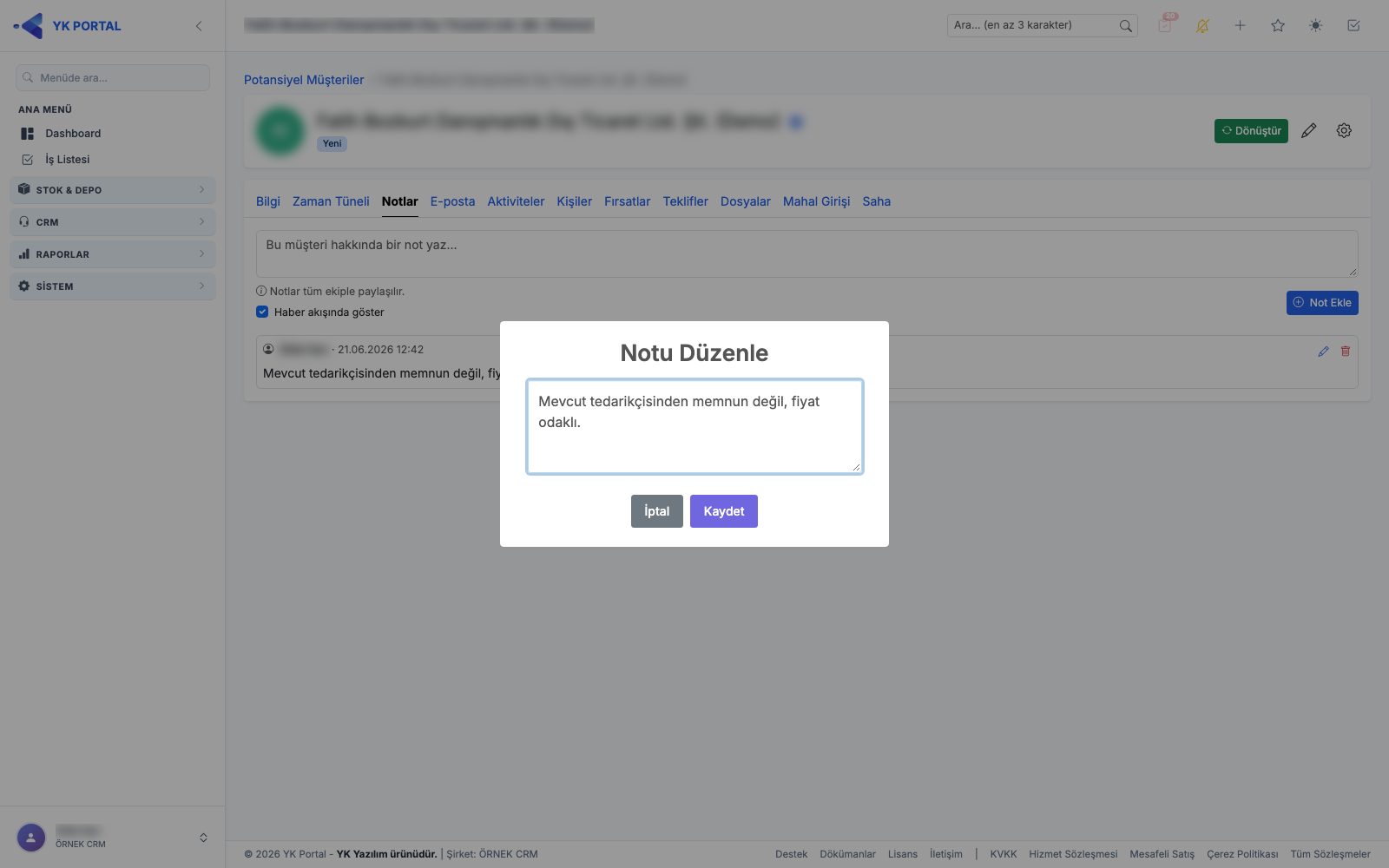Viewport: 1389px width, 868px height.
Task: Uncheck the Haber akışında göster checkbox
Action: pyautogui.click(x=262, y=312)
